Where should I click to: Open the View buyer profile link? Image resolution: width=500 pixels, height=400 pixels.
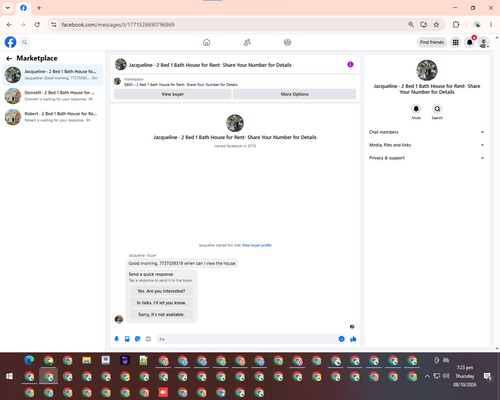(257, 245)
